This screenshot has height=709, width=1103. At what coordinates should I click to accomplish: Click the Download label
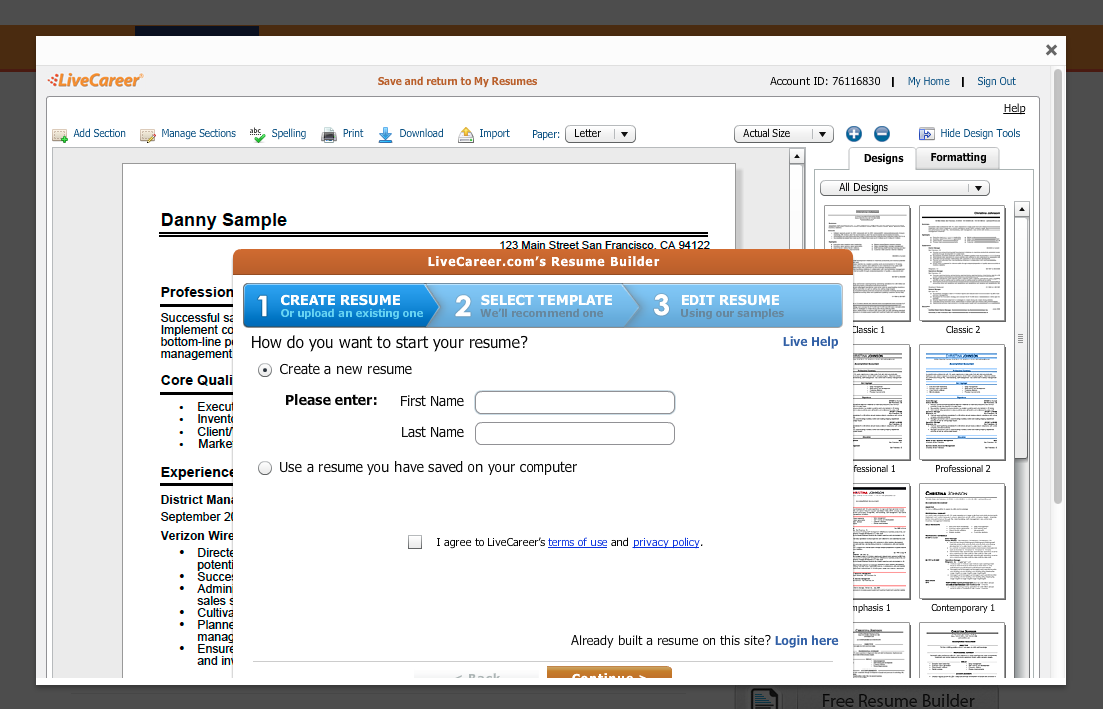[421, 134]
